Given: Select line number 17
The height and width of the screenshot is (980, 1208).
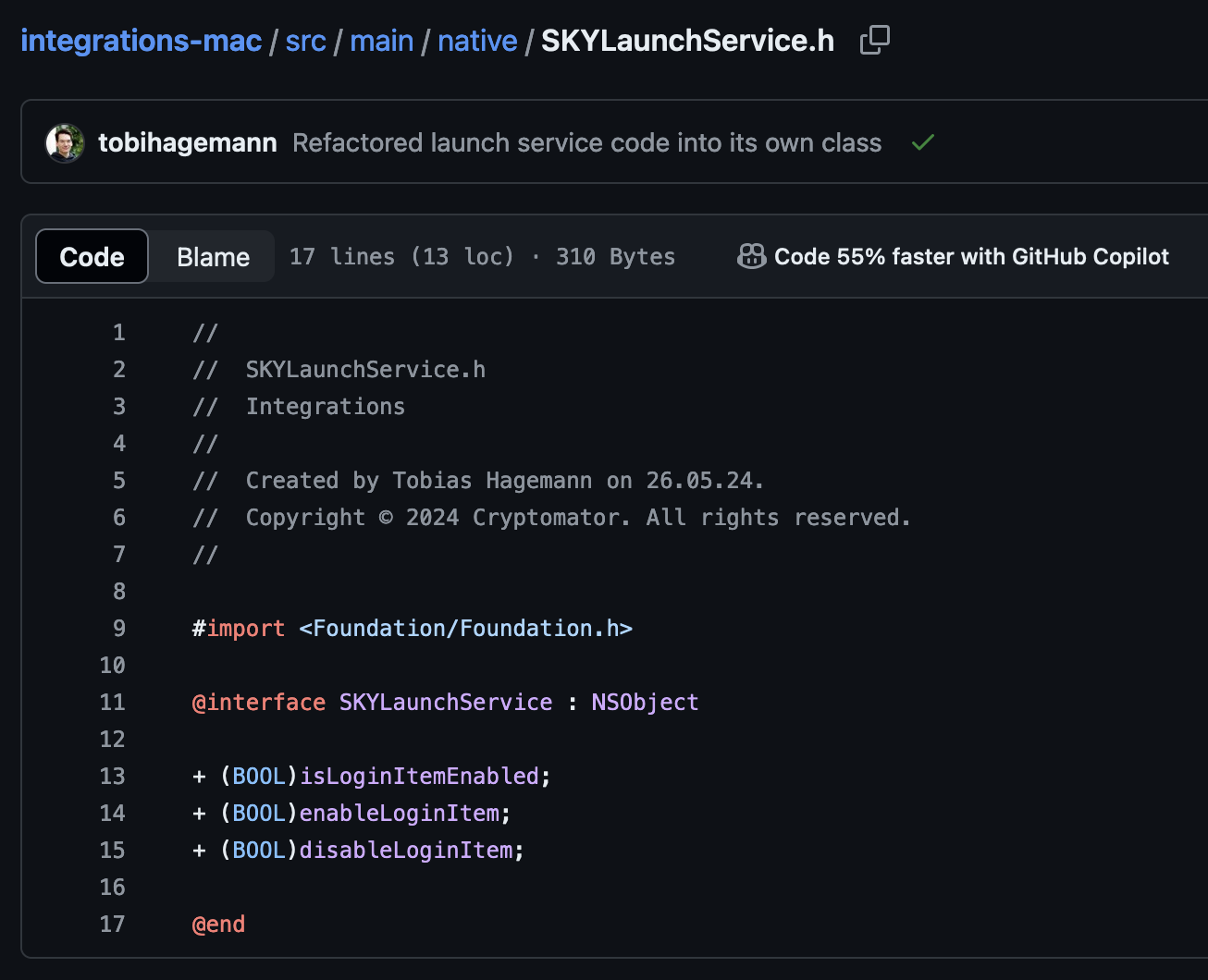Looking at the screenshot, I should pos(112,924).
